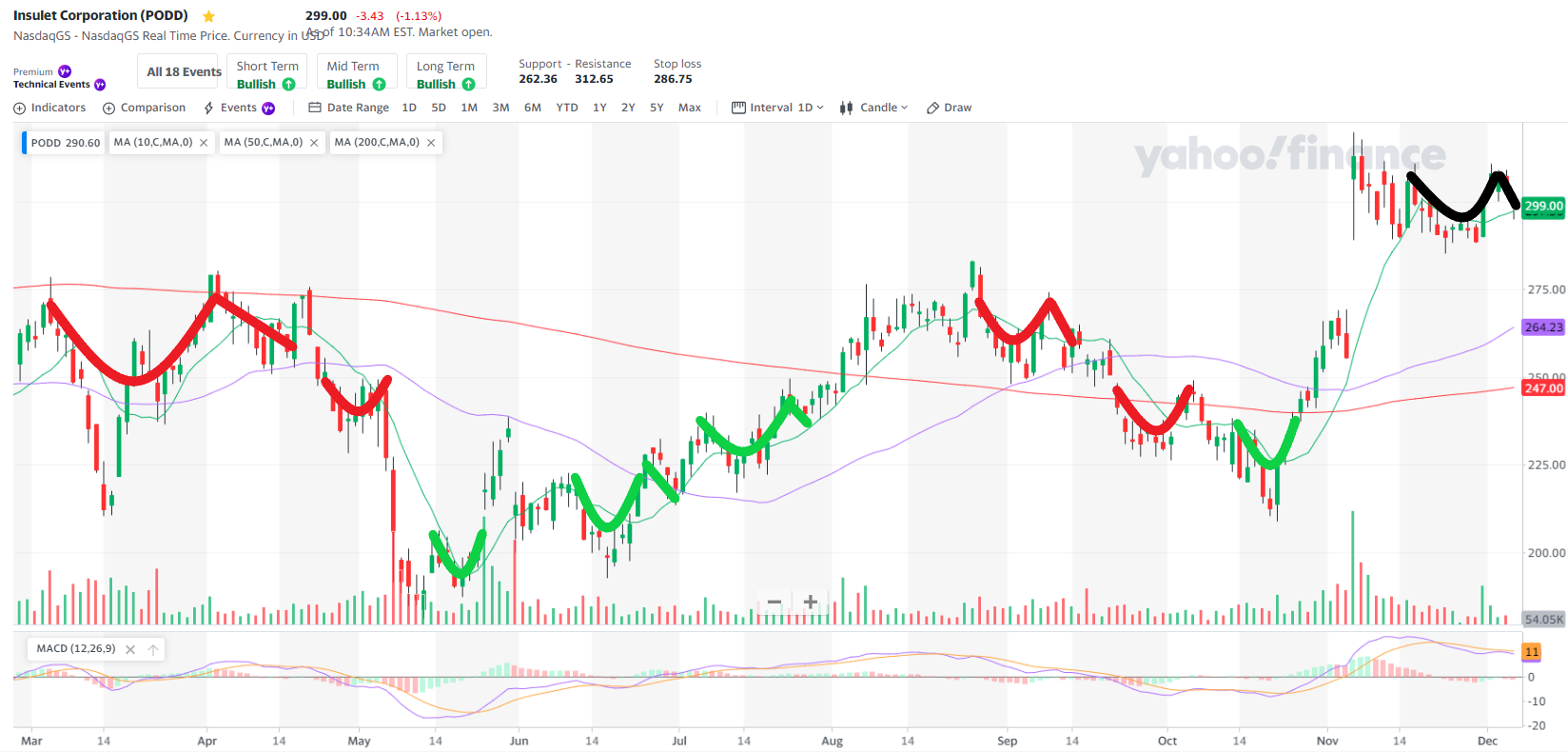
Task: Click the MA (10,C,MA,0) indicator label
Action: point(152,143)
